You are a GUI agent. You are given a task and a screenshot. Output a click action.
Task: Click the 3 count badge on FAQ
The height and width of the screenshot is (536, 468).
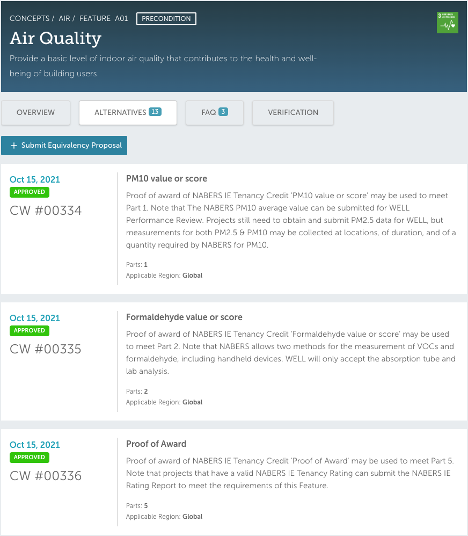tap(223, 112)
